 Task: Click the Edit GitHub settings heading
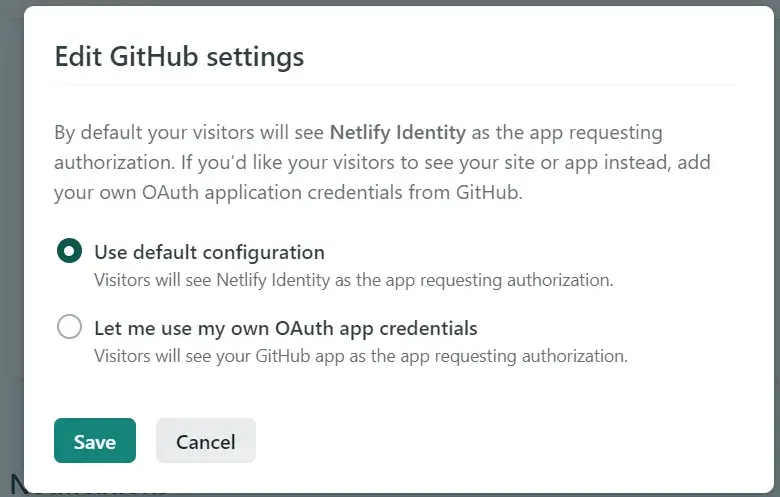click(179, 56)
